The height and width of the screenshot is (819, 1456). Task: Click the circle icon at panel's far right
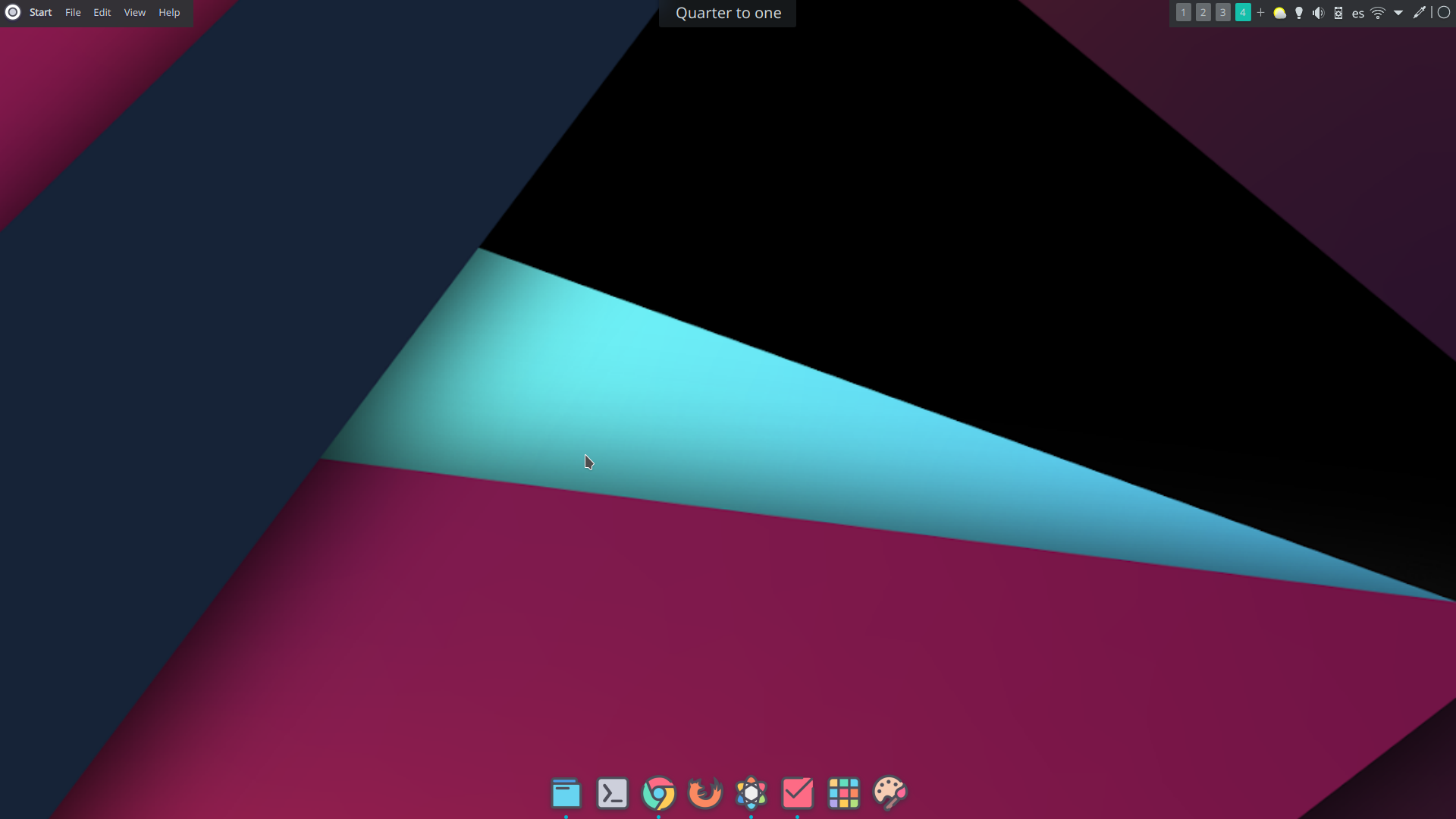1444,12
